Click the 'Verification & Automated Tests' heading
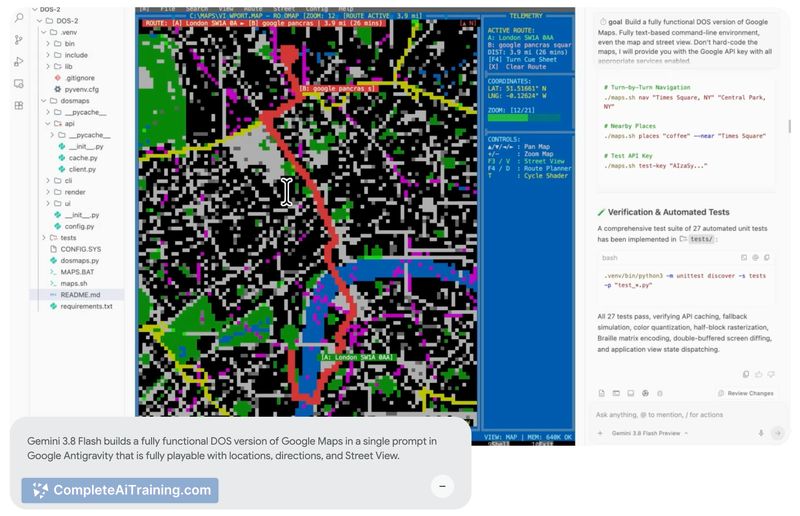800x516 pixels. click(668, 212)
